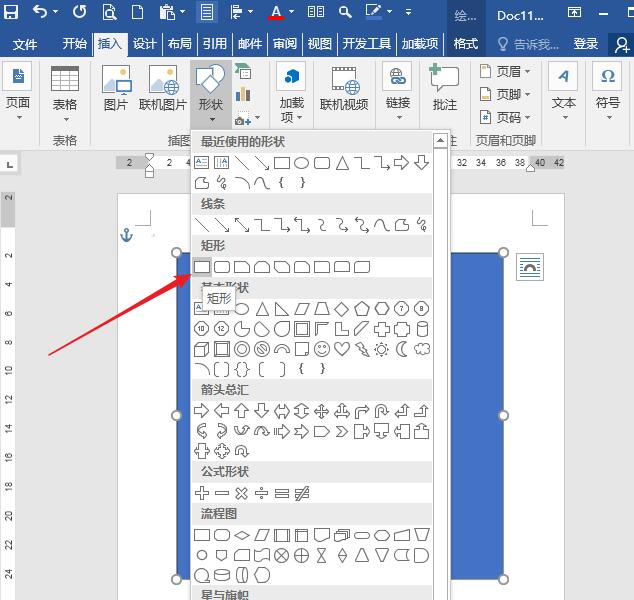Open the 文件 File menu
The height and width of the screenshot is (600, 634).
(25, 44)
